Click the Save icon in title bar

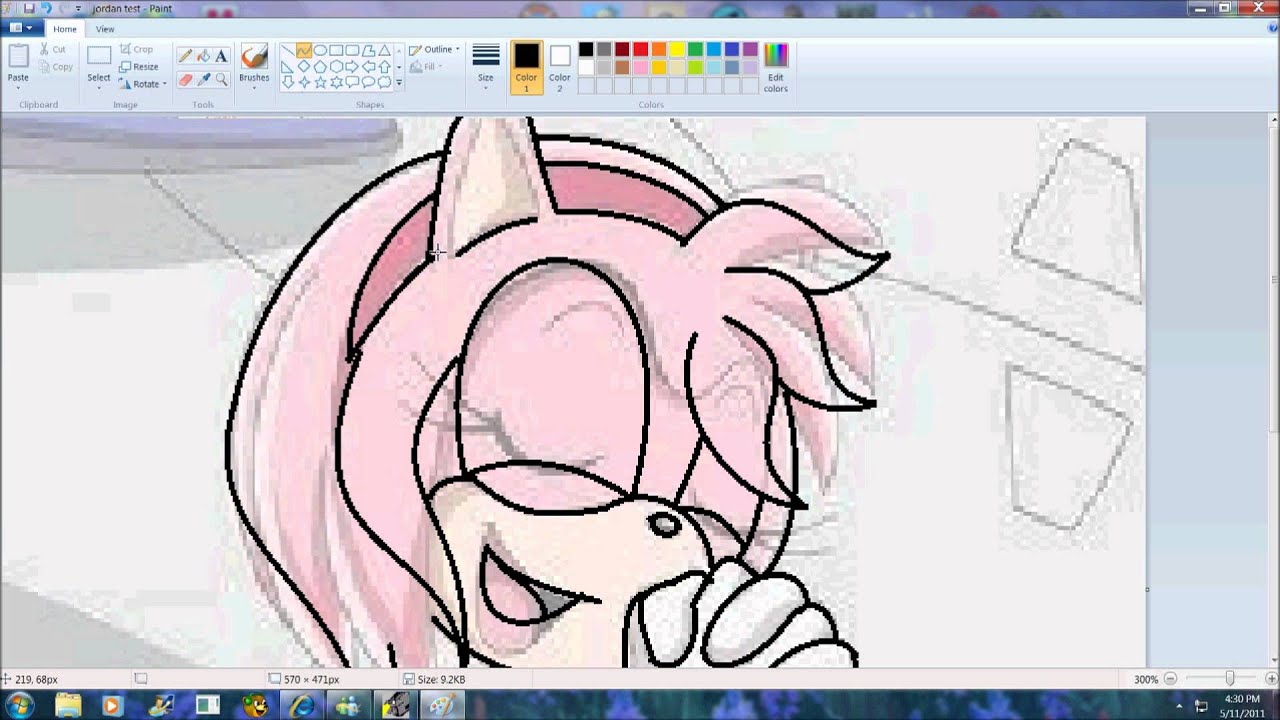29,8
